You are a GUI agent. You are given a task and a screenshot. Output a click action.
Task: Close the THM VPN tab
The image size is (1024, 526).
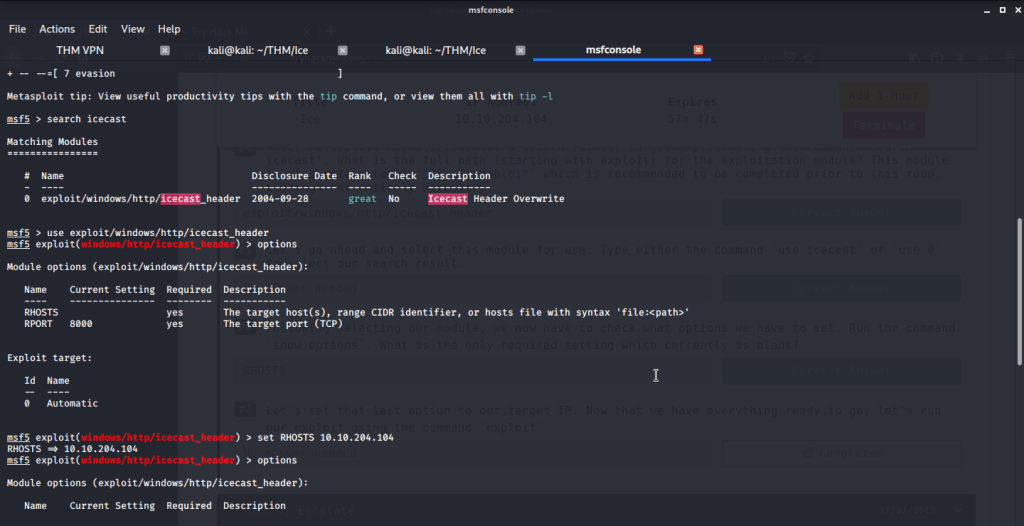tap(165, 50)
